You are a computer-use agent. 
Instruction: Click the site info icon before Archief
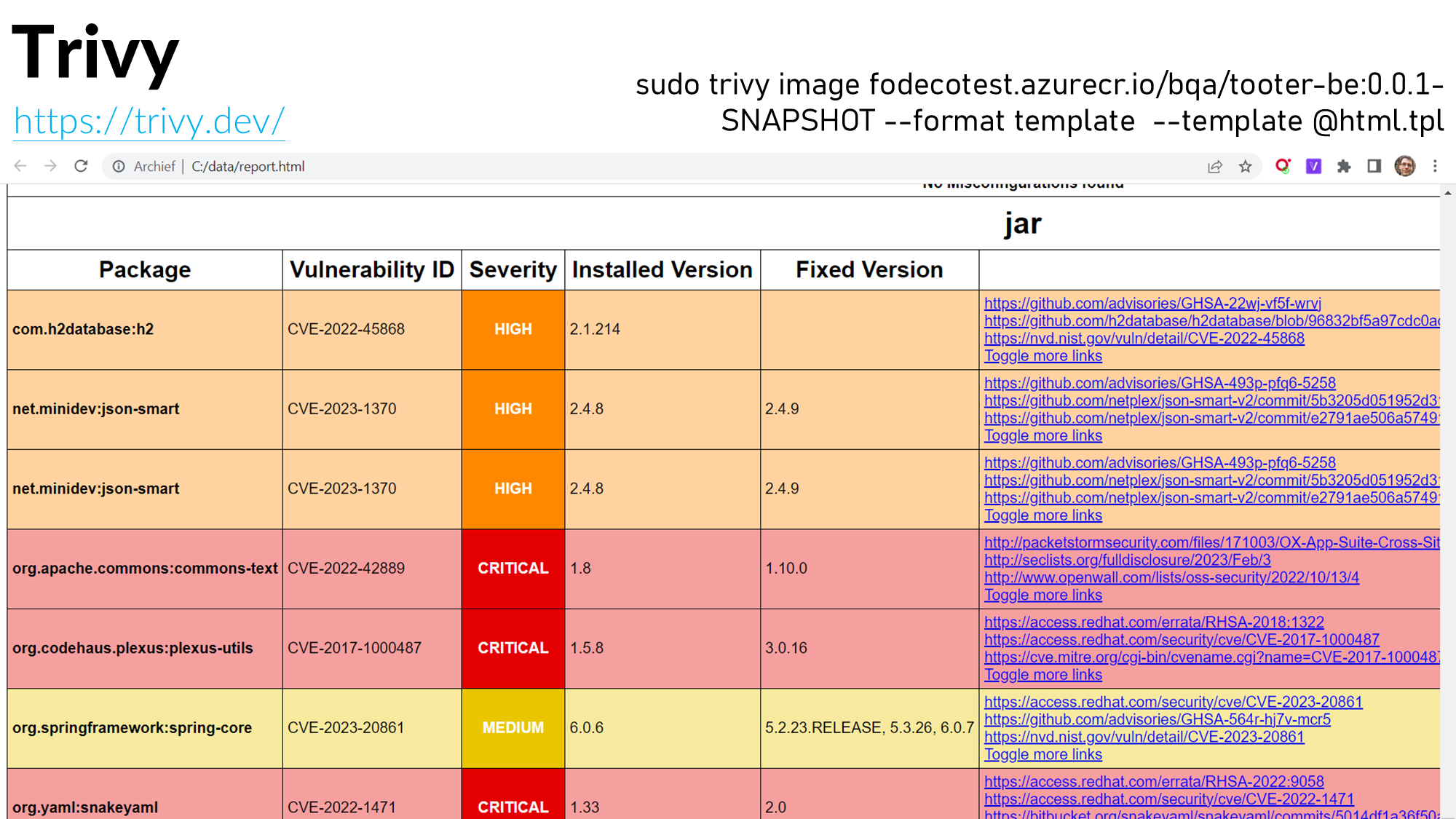click(x=119, y=167)
